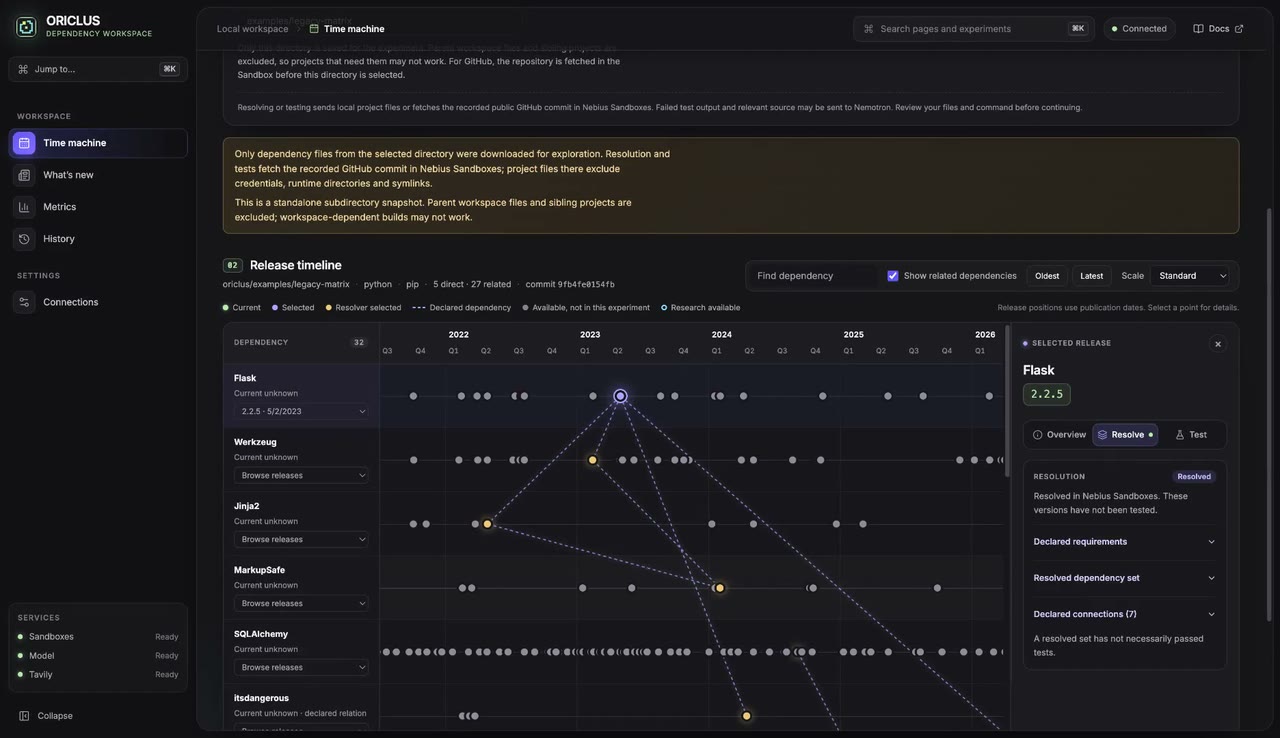This screenshot has height=738, width=1280.
Task: Open the History page
Action: (98, 239)
